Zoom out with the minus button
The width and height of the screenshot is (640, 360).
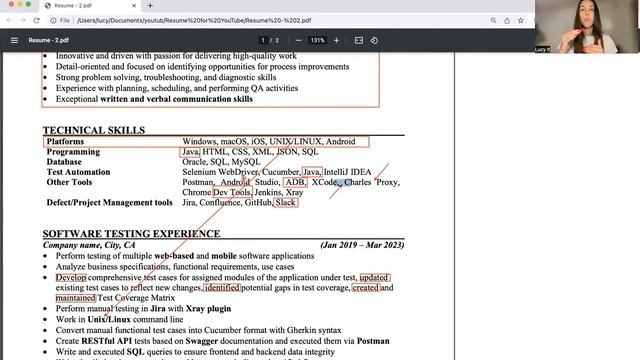[x=298, y=40]
